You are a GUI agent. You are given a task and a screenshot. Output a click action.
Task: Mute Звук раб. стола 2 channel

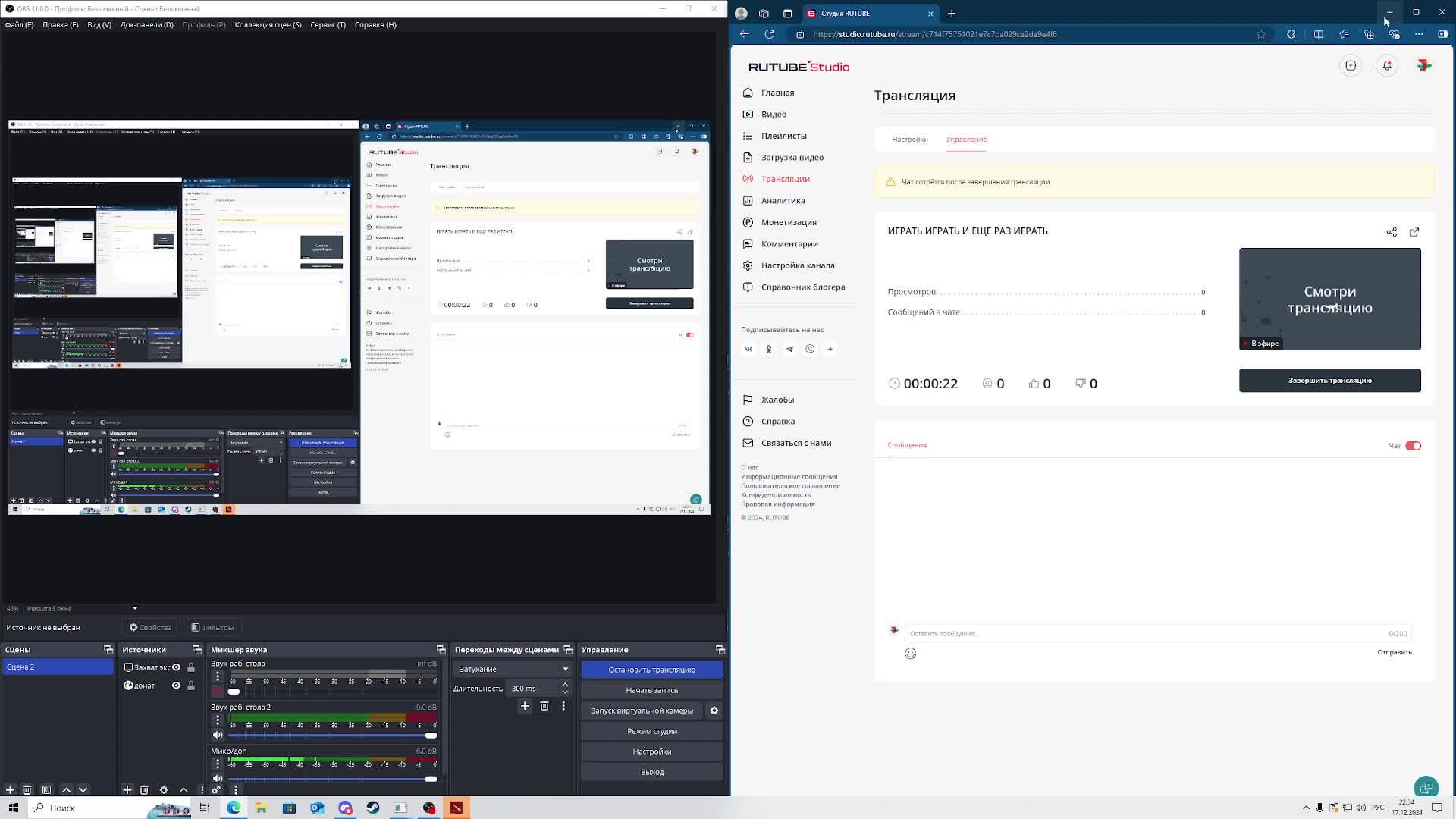click(218, 735)
